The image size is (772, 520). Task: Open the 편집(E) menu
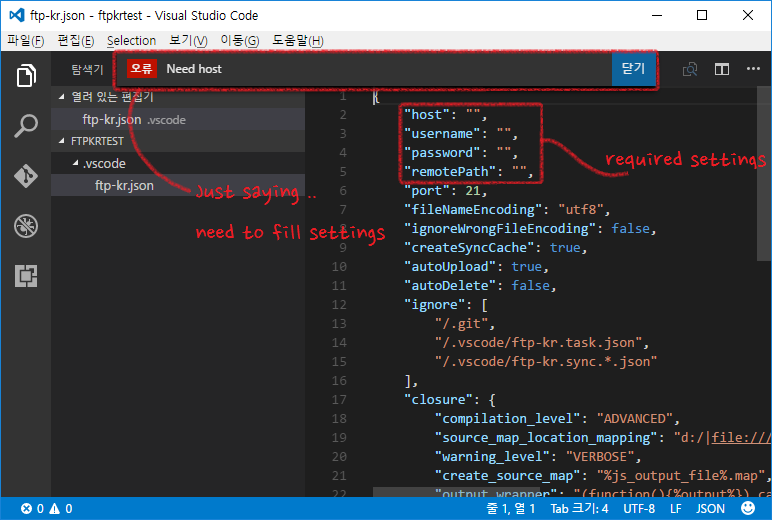coord(76,40)
